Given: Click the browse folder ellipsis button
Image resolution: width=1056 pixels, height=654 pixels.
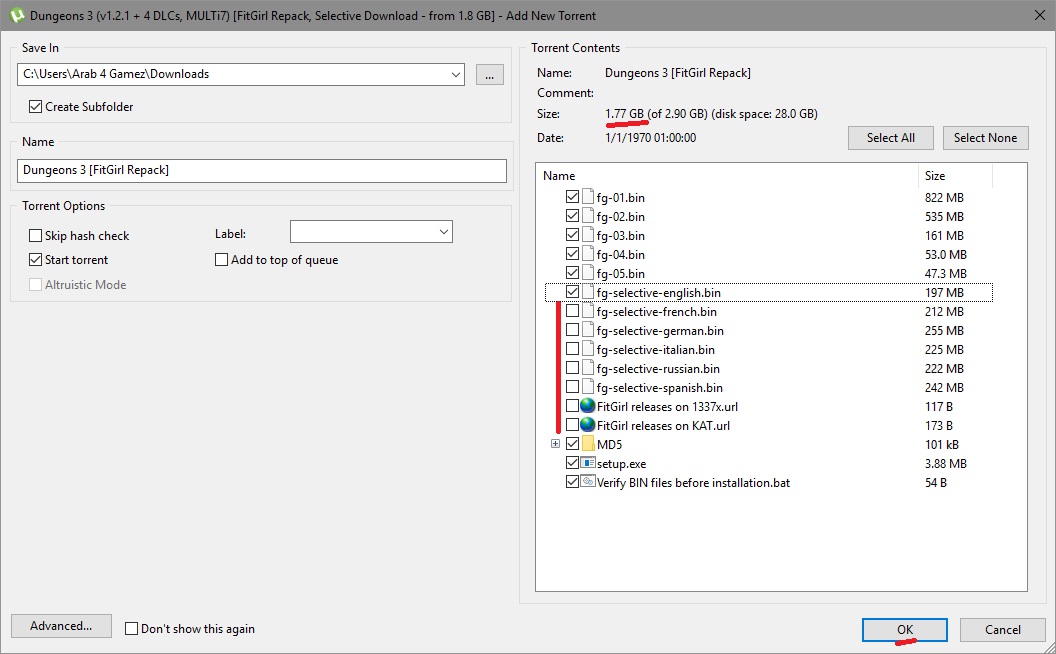Looking at the screenshot, I should click(489, 74).
